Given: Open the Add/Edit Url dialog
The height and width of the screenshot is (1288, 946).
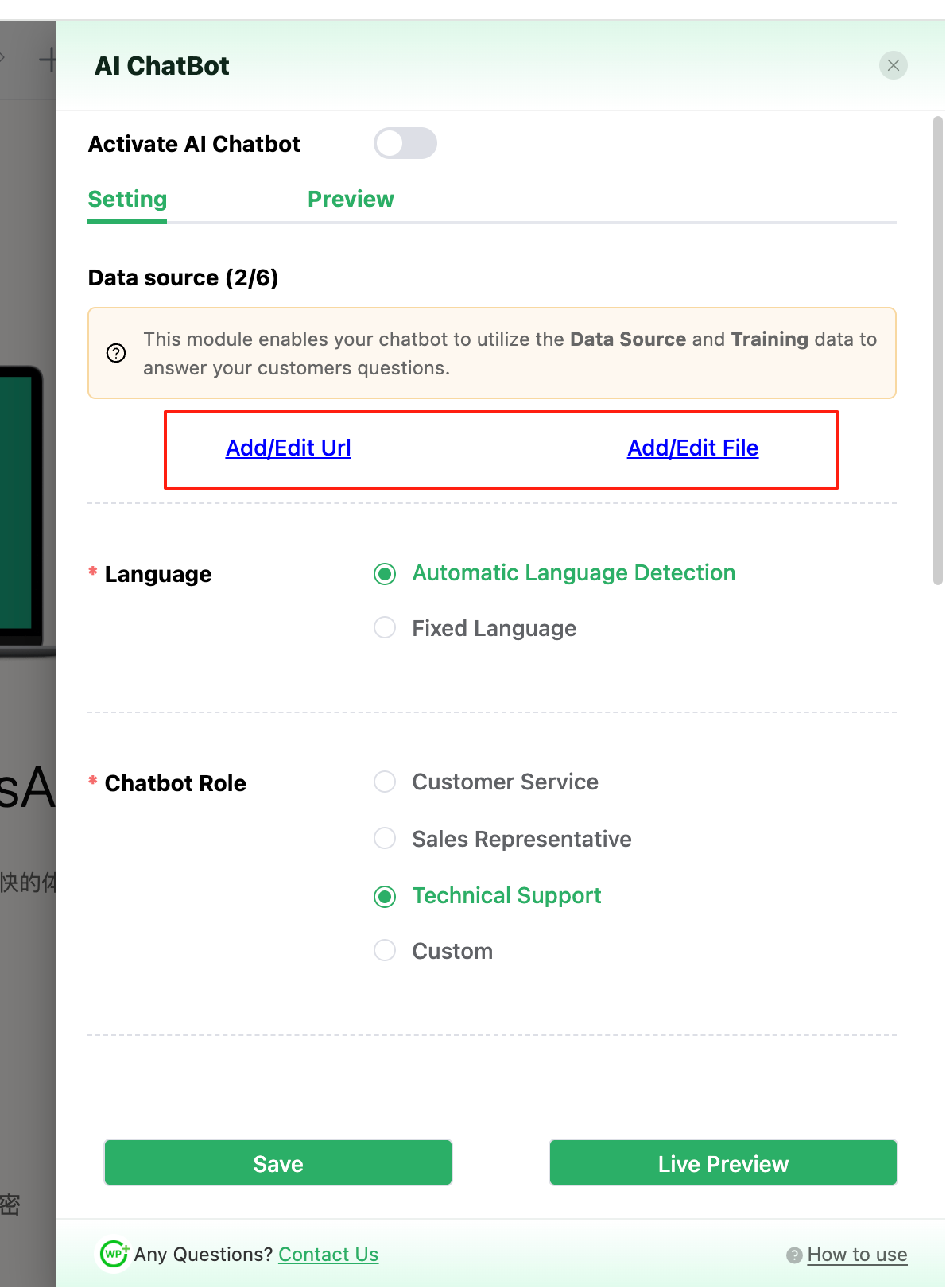Looking at the screenshot, I should (x=288, y=448).
